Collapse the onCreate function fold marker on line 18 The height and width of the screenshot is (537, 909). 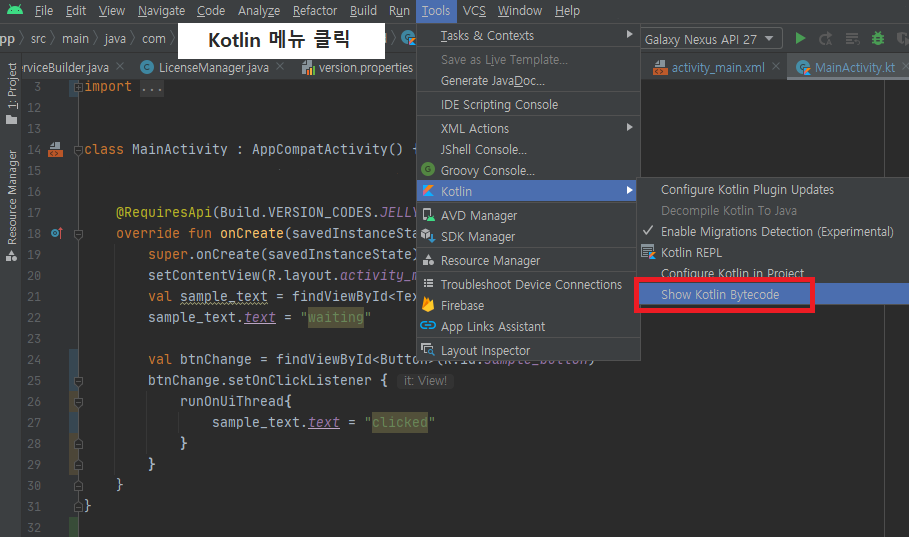(78, 234)
